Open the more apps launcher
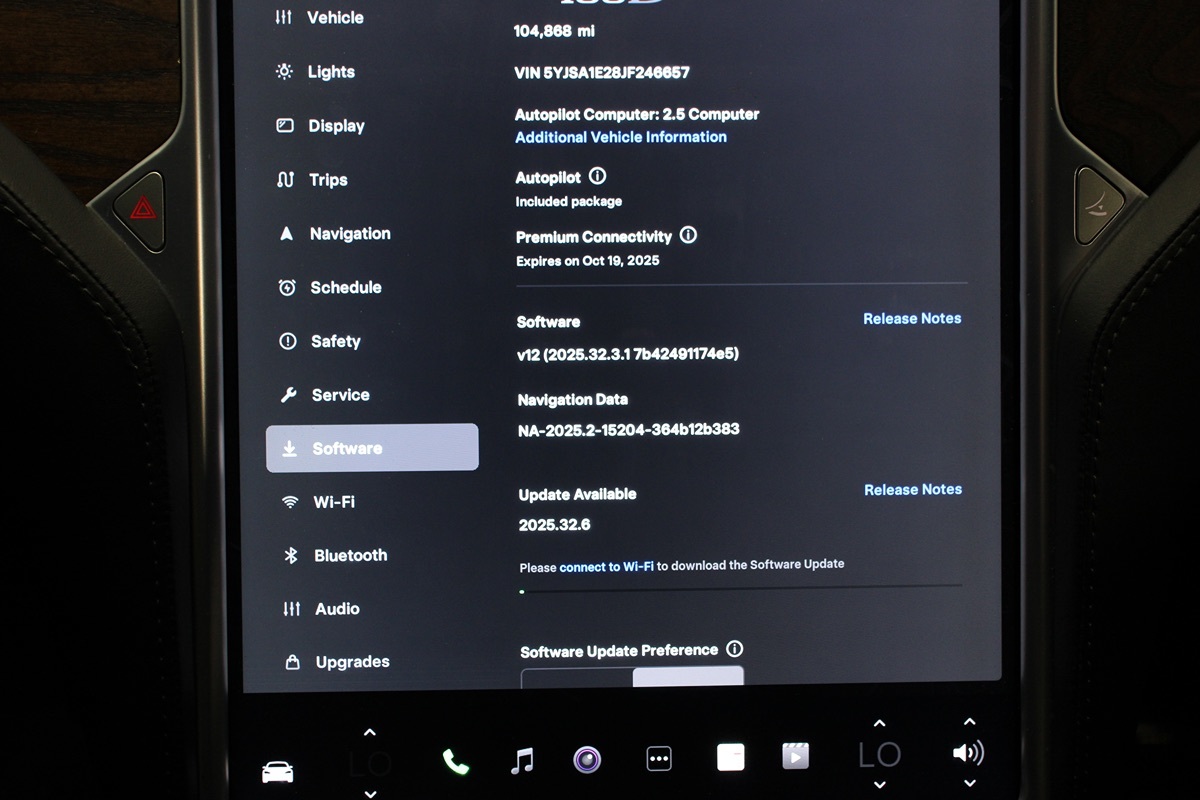The width and height of the screenshot is (1200, 800). [x=658, y=759]
